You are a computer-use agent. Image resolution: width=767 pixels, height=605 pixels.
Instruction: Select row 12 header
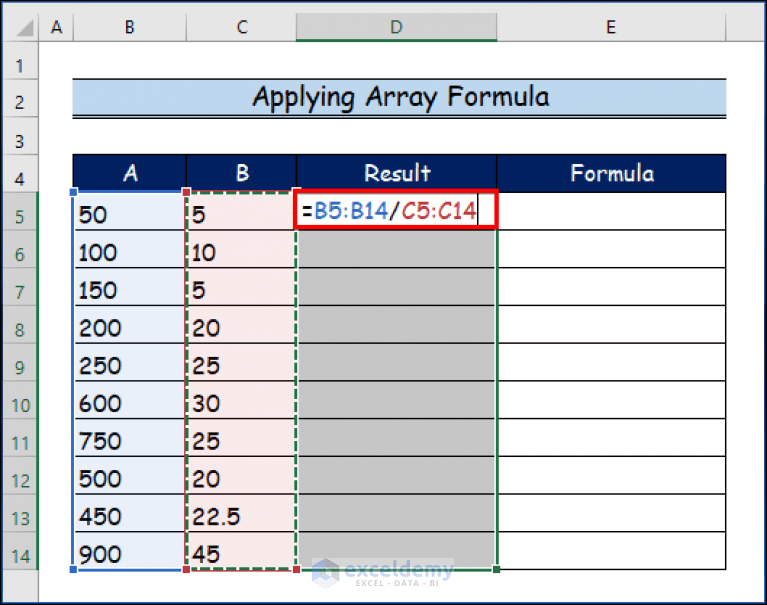pyautogui.click(x=20, y=475)
